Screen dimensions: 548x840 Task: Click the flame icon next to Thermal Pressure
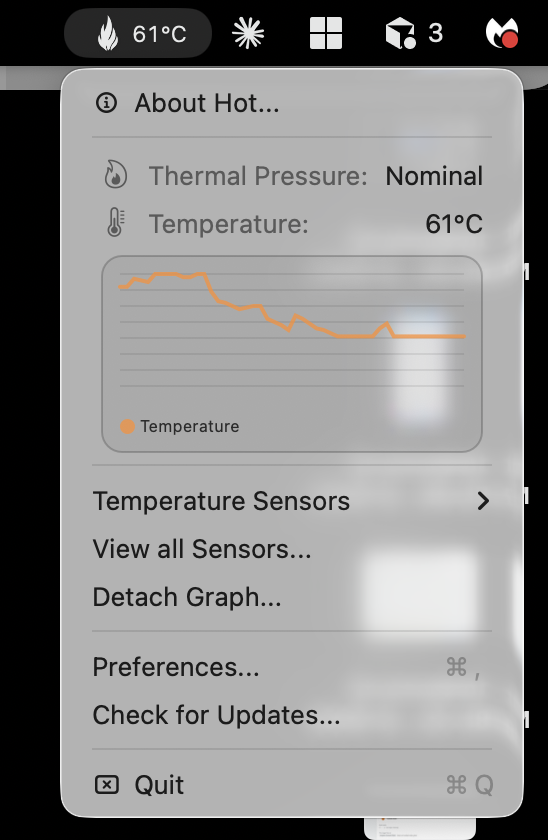(115, 175)
